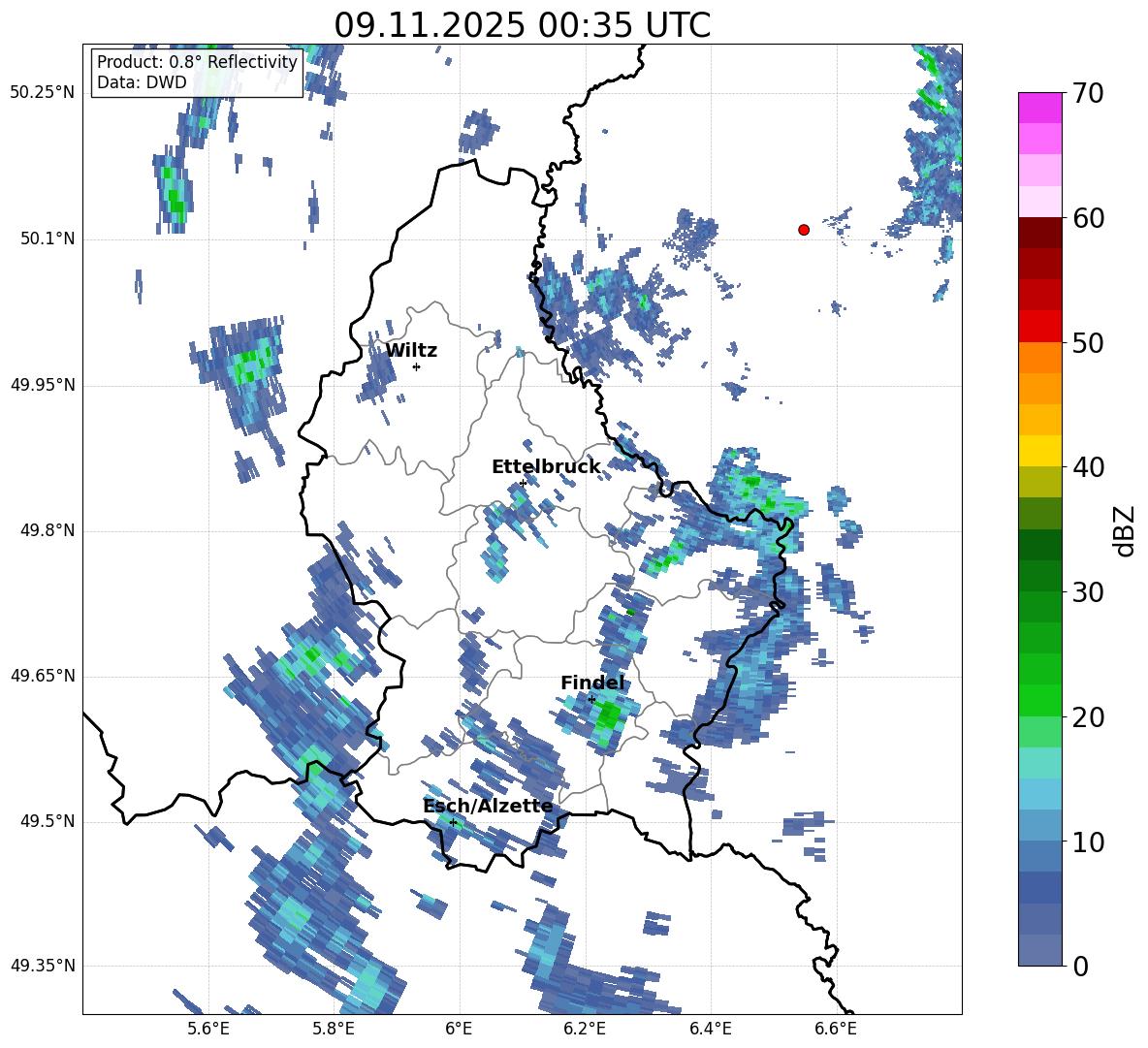The image size is (1148, 1048).
Task: Click 'Product: 0.8° Reflectivity' legend text
Action: 197,61
